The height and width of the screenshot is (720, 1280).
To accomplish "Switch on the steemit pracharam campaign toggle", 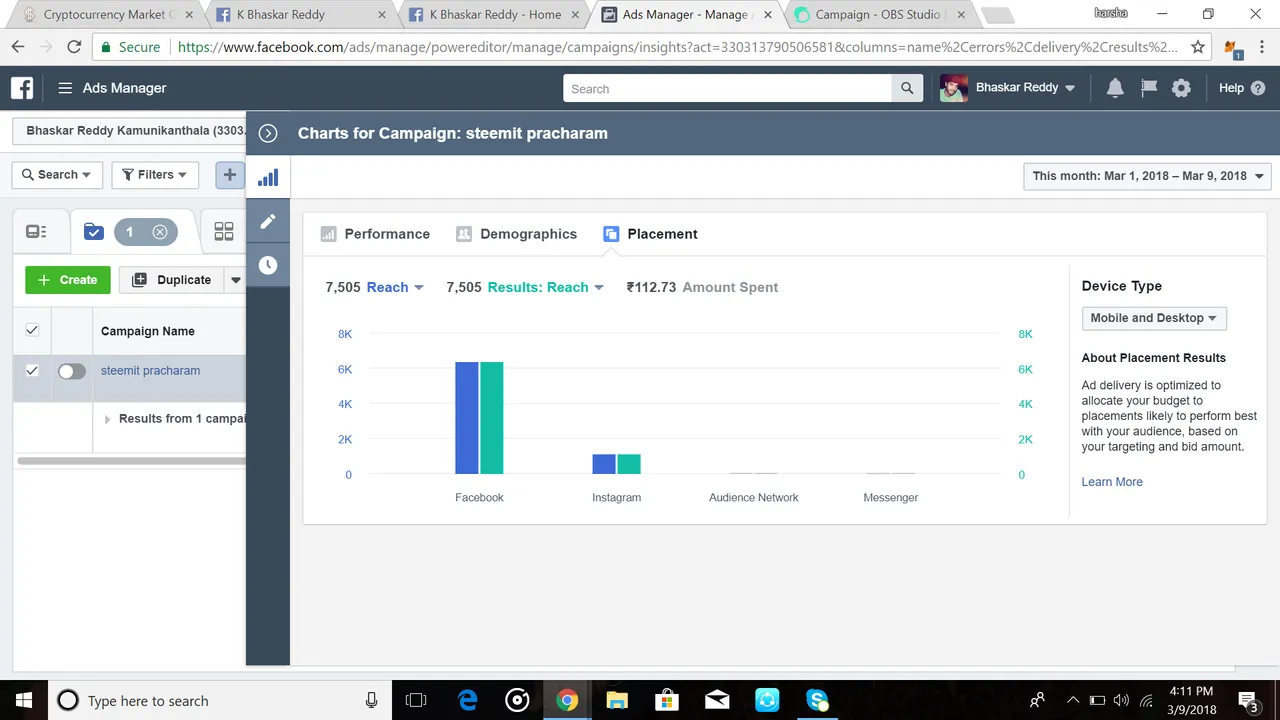I will pyautogui.click(x=72, y=371).
